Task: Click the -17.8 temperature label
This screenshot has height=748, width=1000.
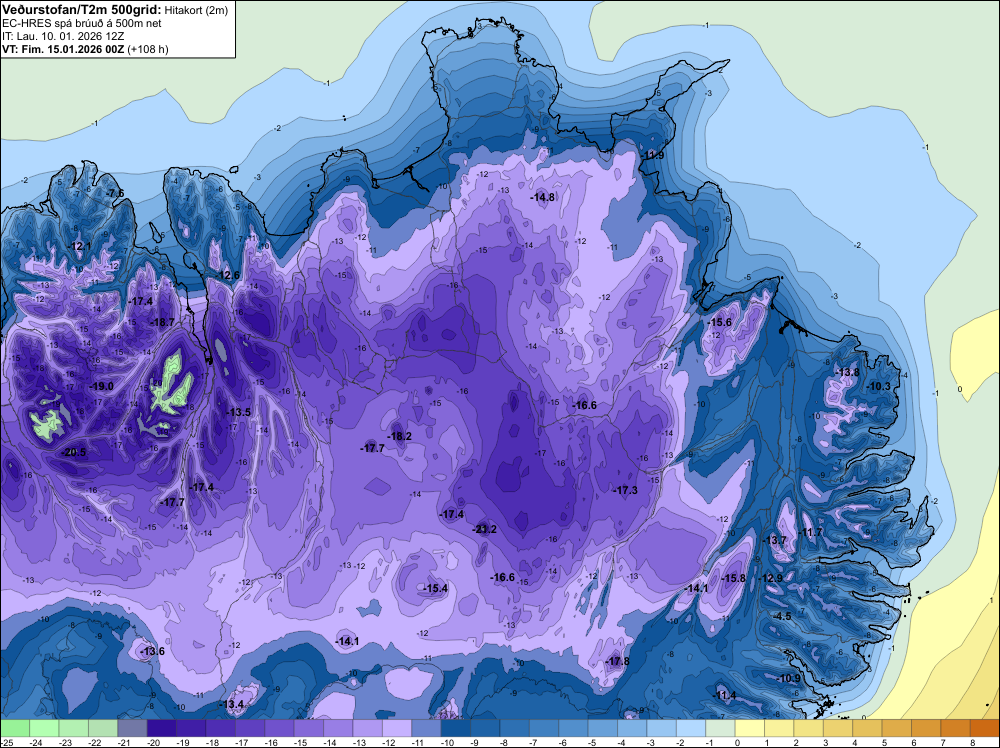Action: click(617, 661)
